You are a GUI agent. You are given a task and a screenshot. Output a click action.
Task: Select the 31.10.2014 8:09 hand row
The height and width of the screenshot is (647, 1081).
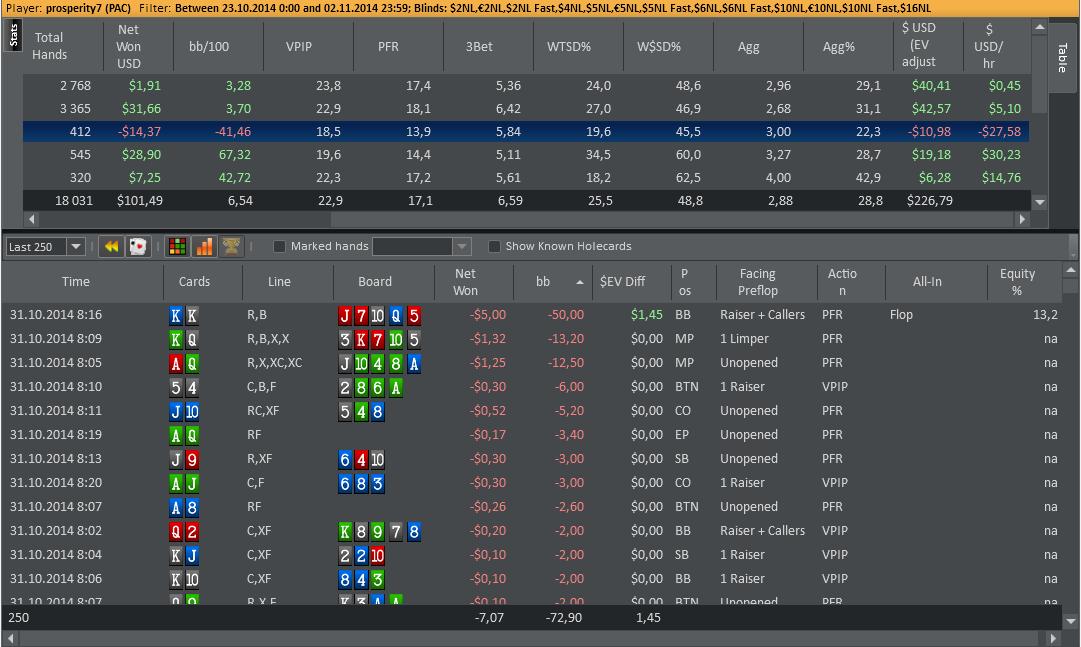(x=532, y=339)
